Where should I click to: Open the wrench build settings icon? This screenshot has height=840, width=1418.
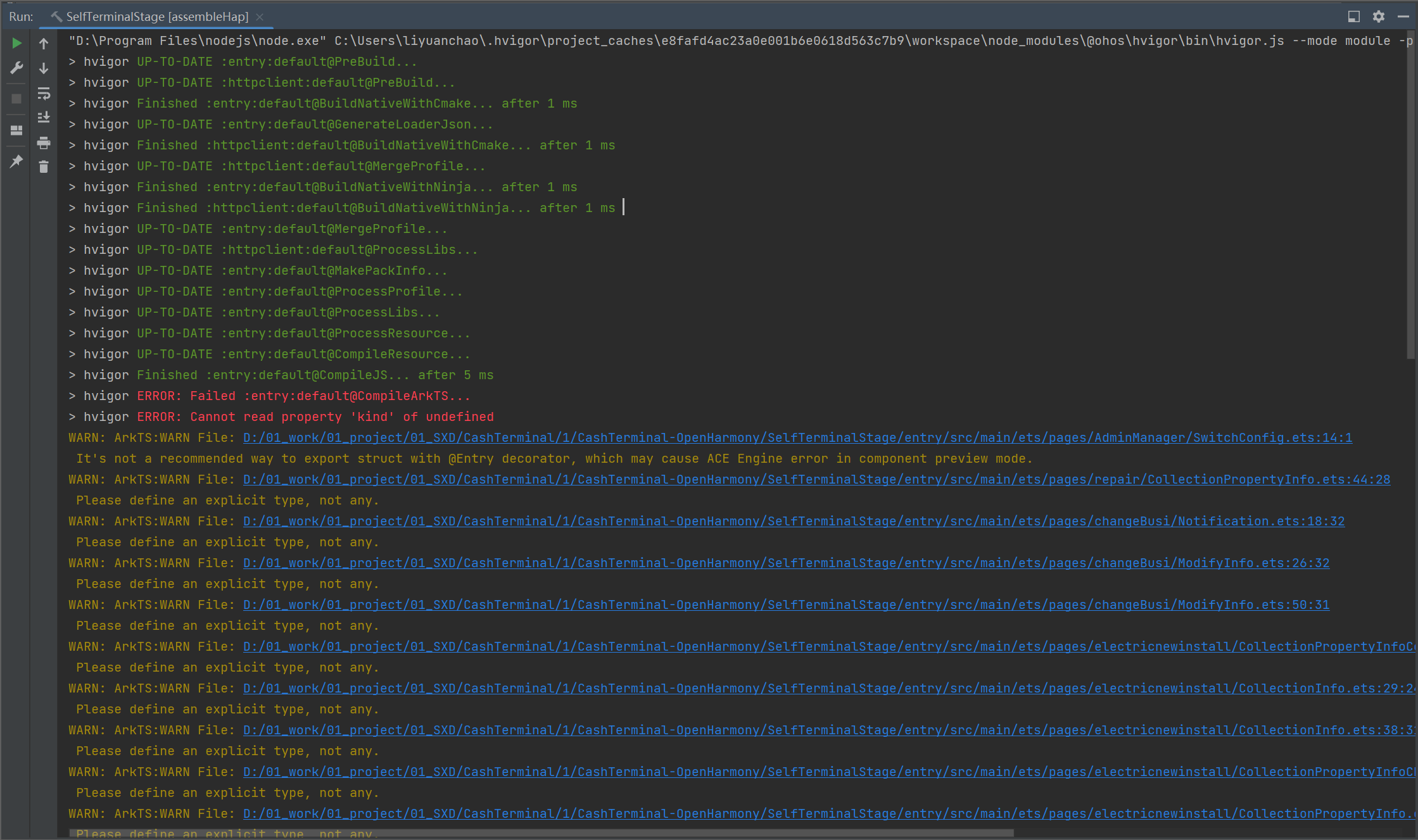click(x=16, y=68)
